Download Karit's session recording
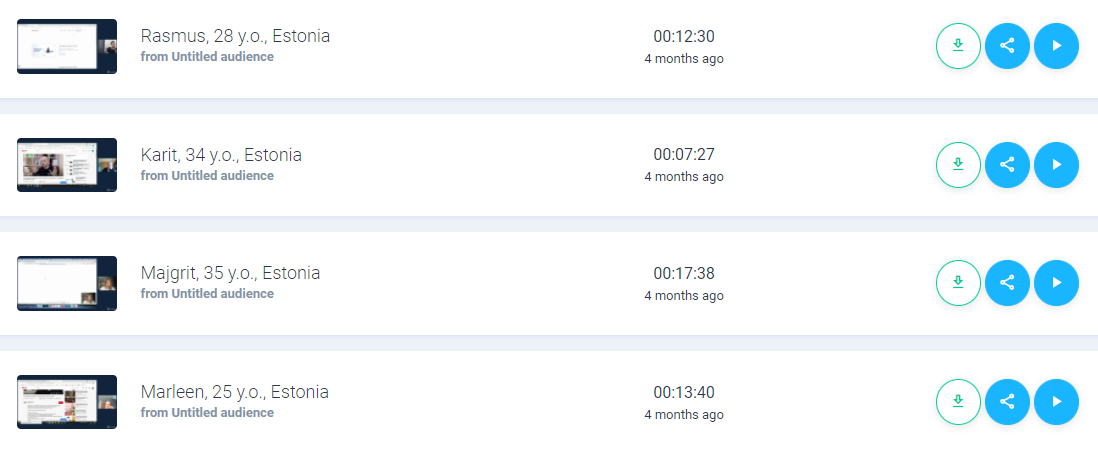 [x=958, y=165]
